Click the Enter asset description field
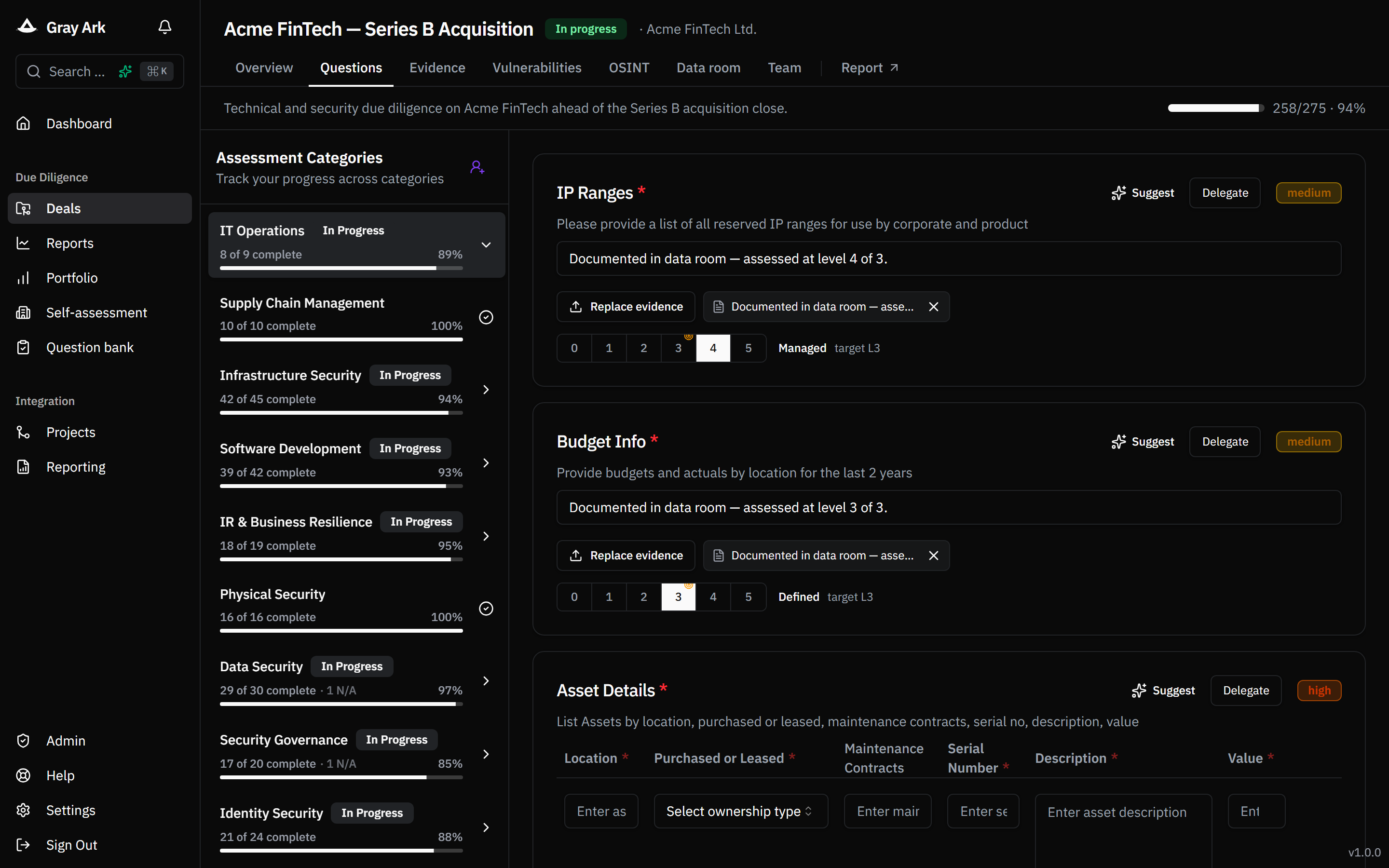 pyautogui.click(x=1123, y=831)
